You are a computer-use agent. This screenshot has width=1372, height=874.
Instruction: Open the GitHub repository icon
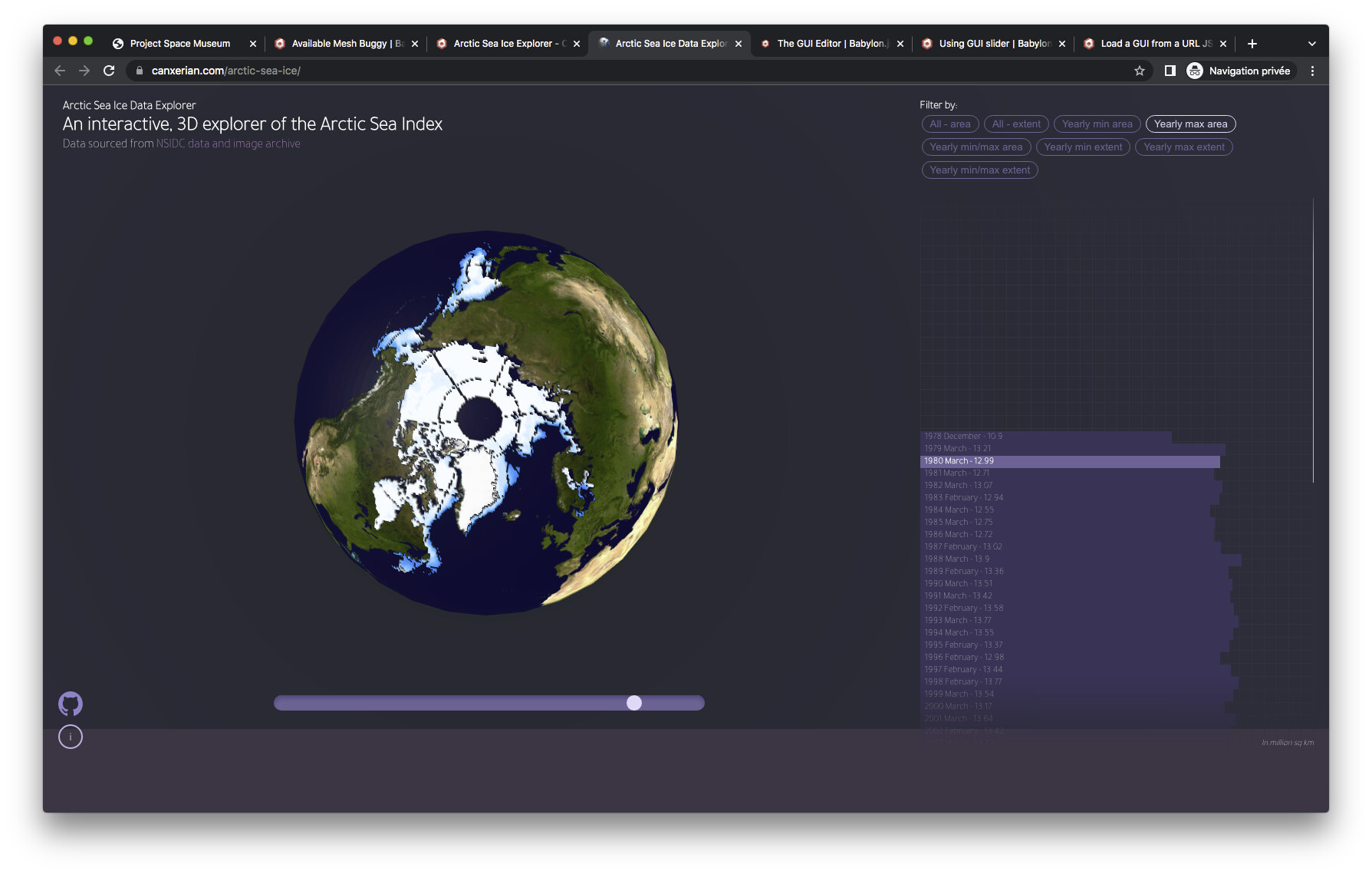pos(71,704)
